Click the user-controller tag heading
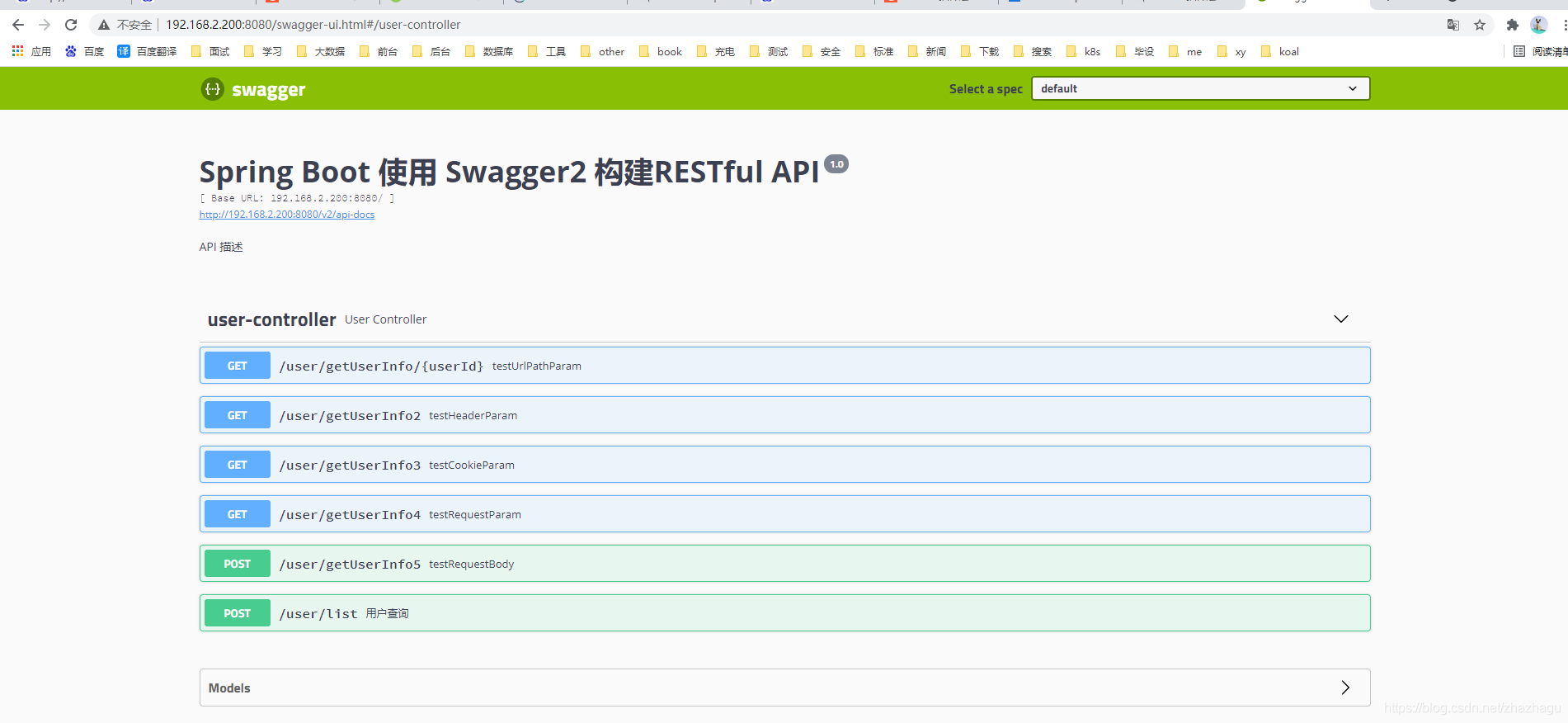Viewport: 1568px width, 723px height. pos(271,319)
